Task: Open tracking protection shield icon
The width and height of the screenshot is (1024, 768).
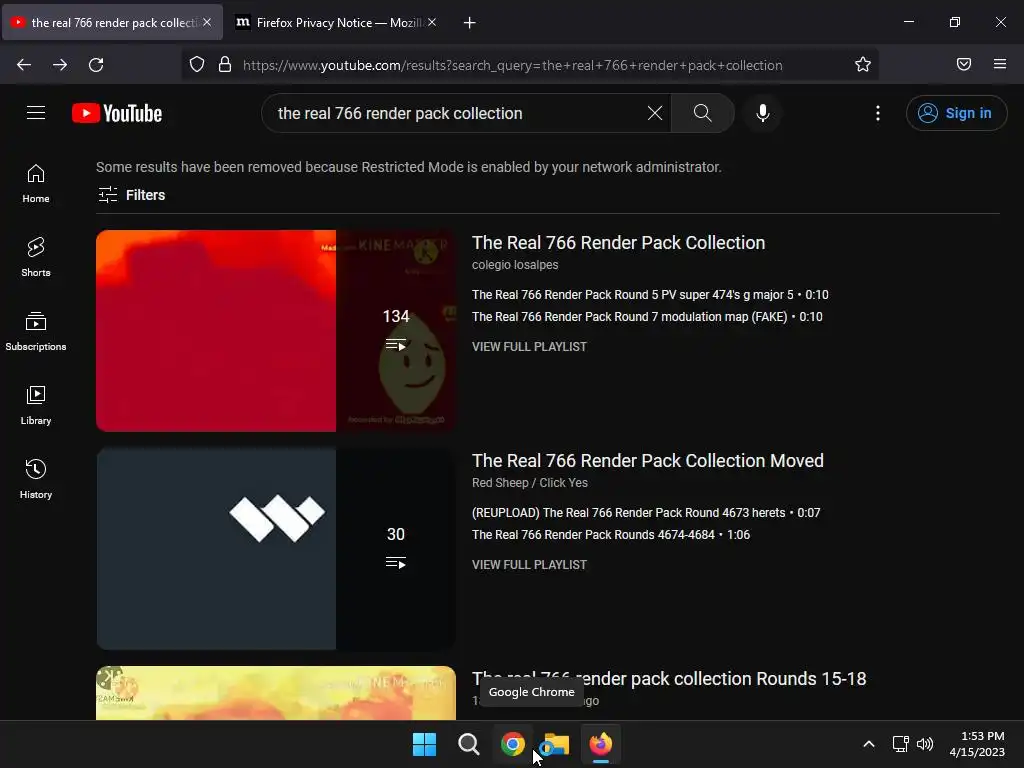Action: click(x=197, y=65)
